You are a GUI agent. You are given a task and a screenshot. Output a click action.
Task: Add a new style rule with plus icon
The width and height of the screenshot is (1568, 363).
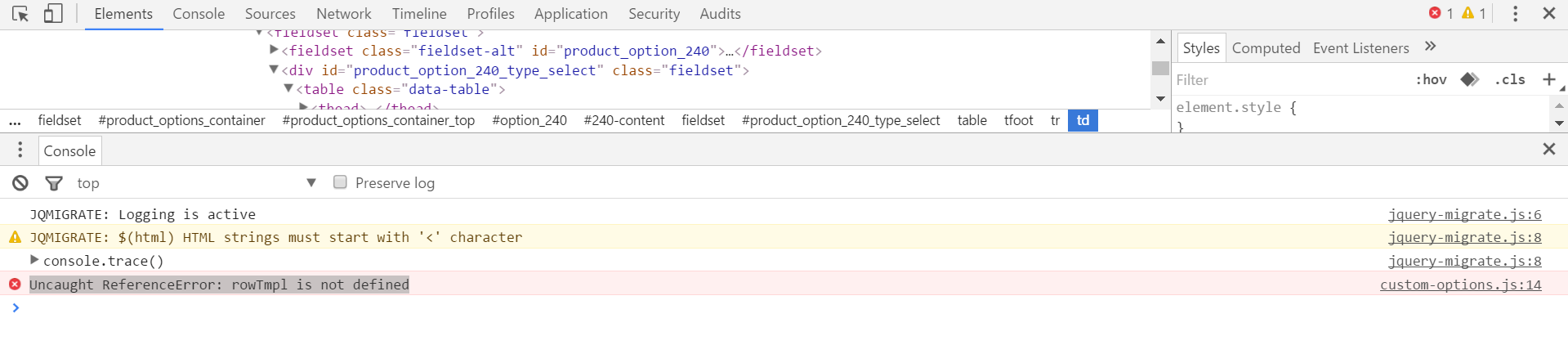pyautogui.click(x=1548, y=79)
